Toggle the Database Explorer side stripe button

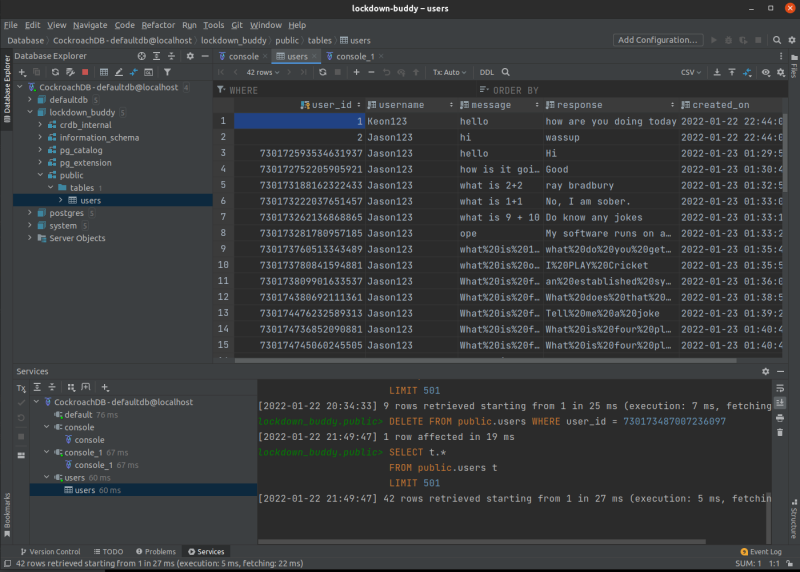7,87
